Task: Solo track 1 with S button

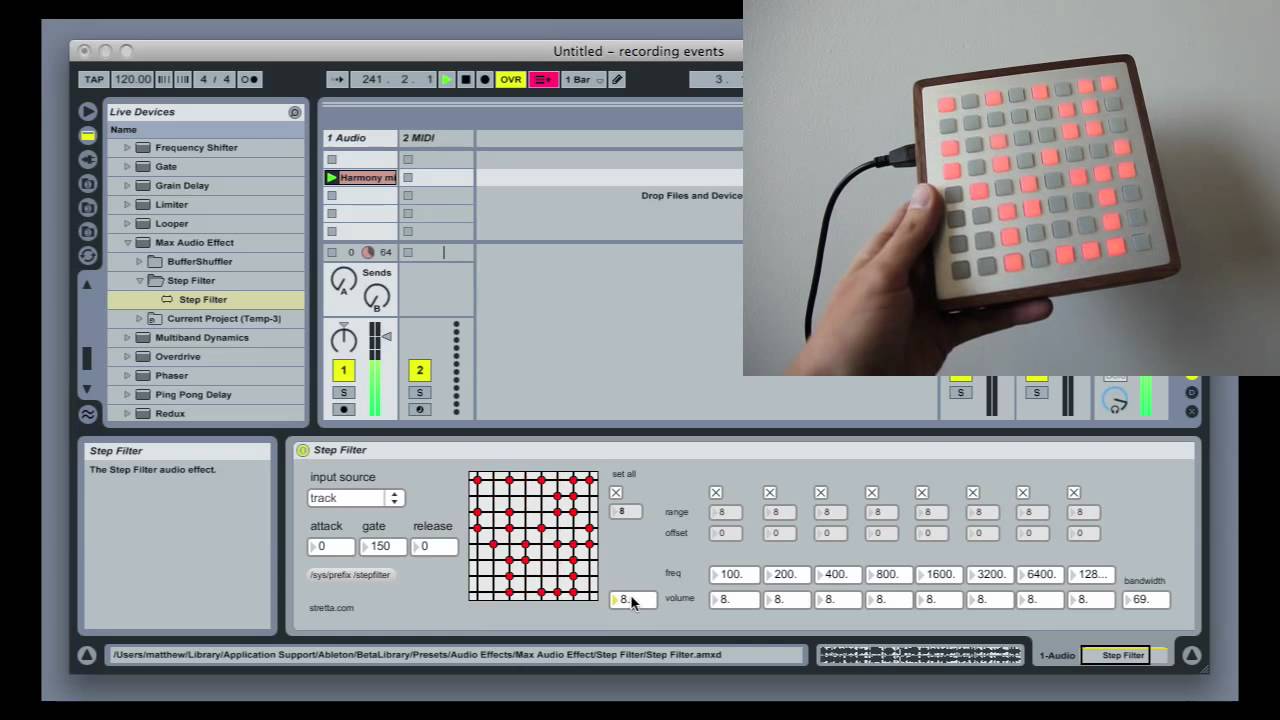Action: [x=343, y=392]
